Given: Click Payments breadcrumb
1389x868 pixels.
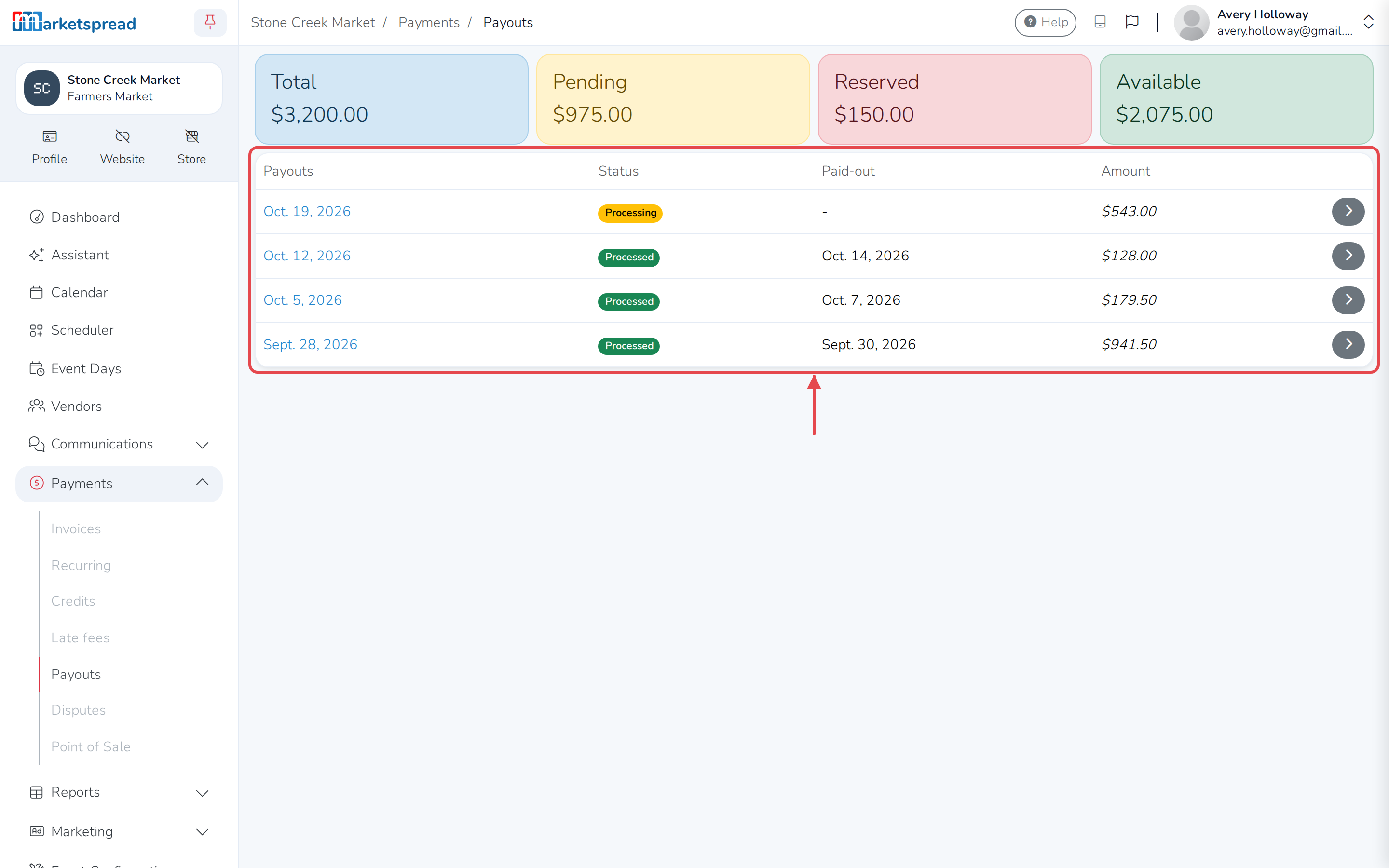Looking at the screenshot, I should [x=429, y=22].
